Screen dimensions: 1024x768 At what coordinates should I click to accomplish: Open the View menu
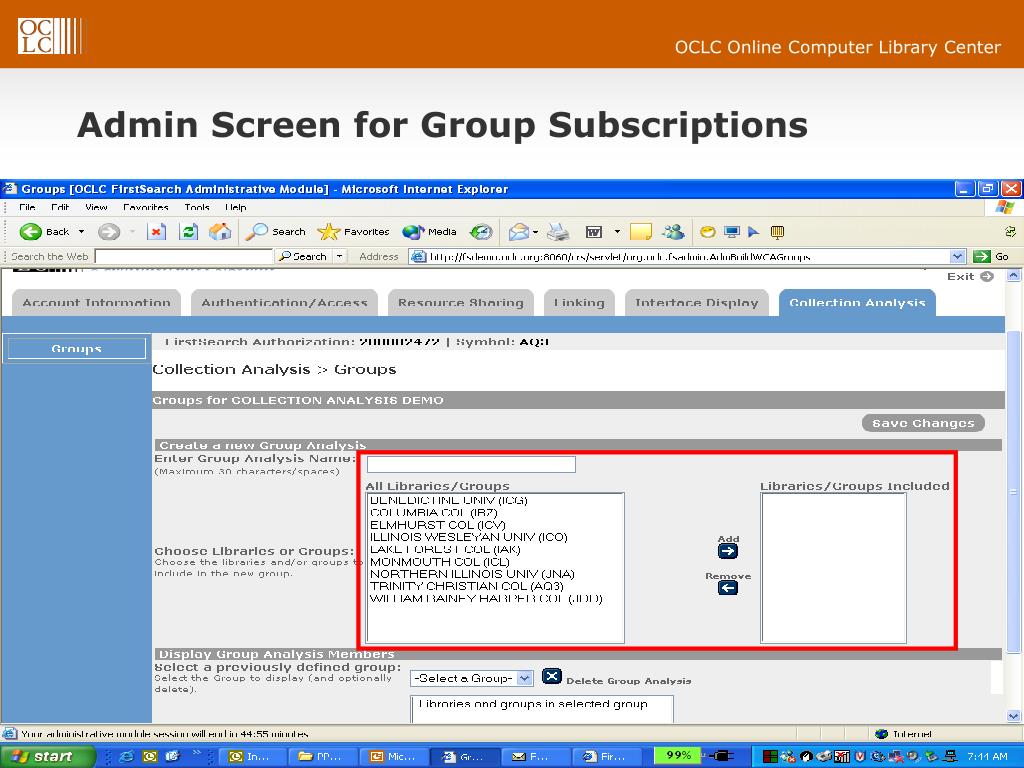[96, 207]
